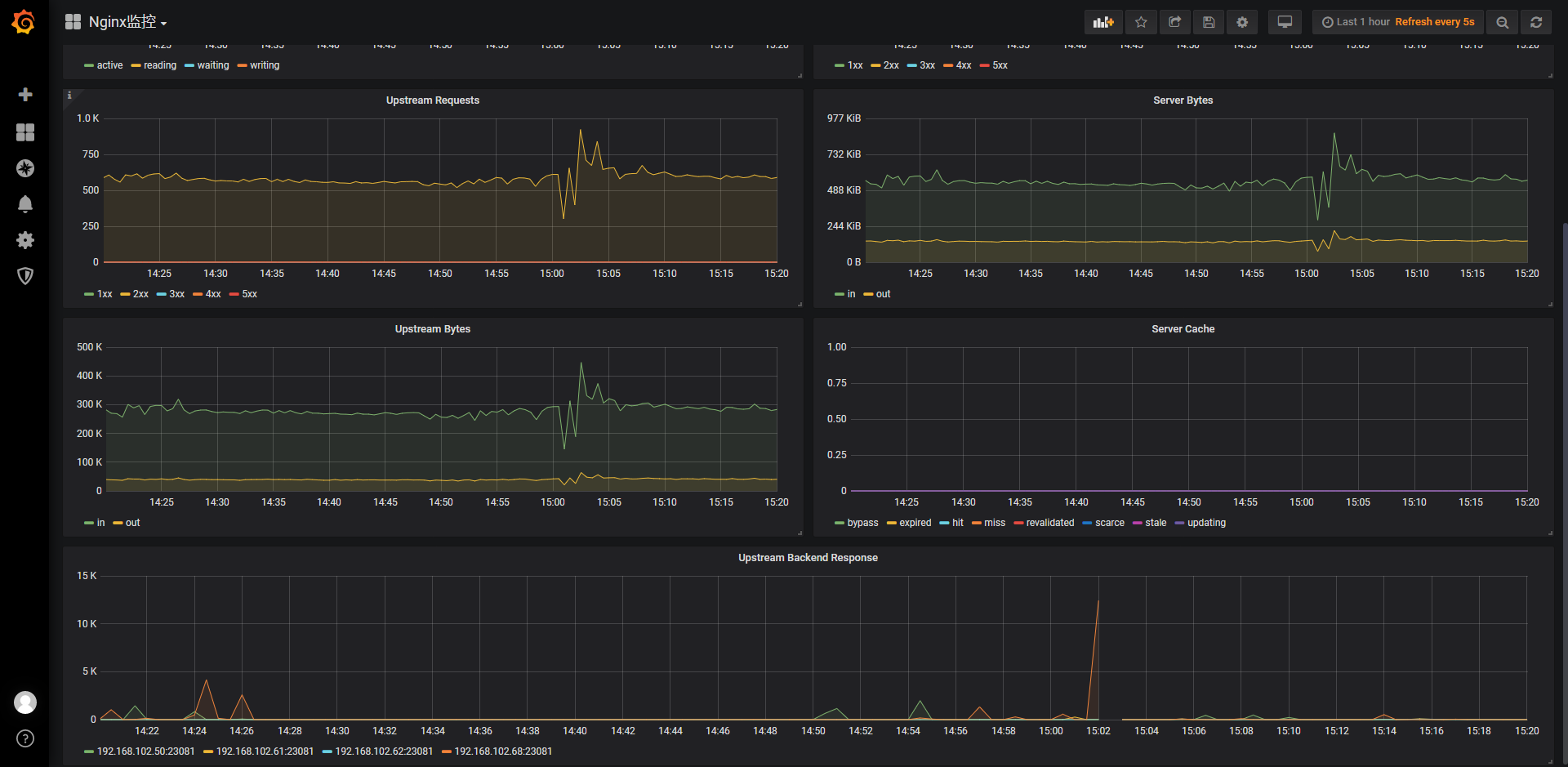Click the share dashboard icon
Screen dimensions: 1568x767
(x=1174, y=22)
